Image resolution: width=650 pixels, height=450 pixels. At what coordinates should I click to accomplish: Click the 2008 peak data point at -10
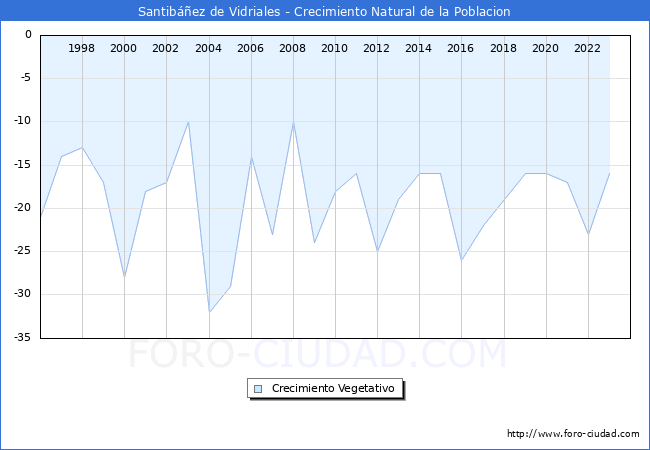click(293, 122)
